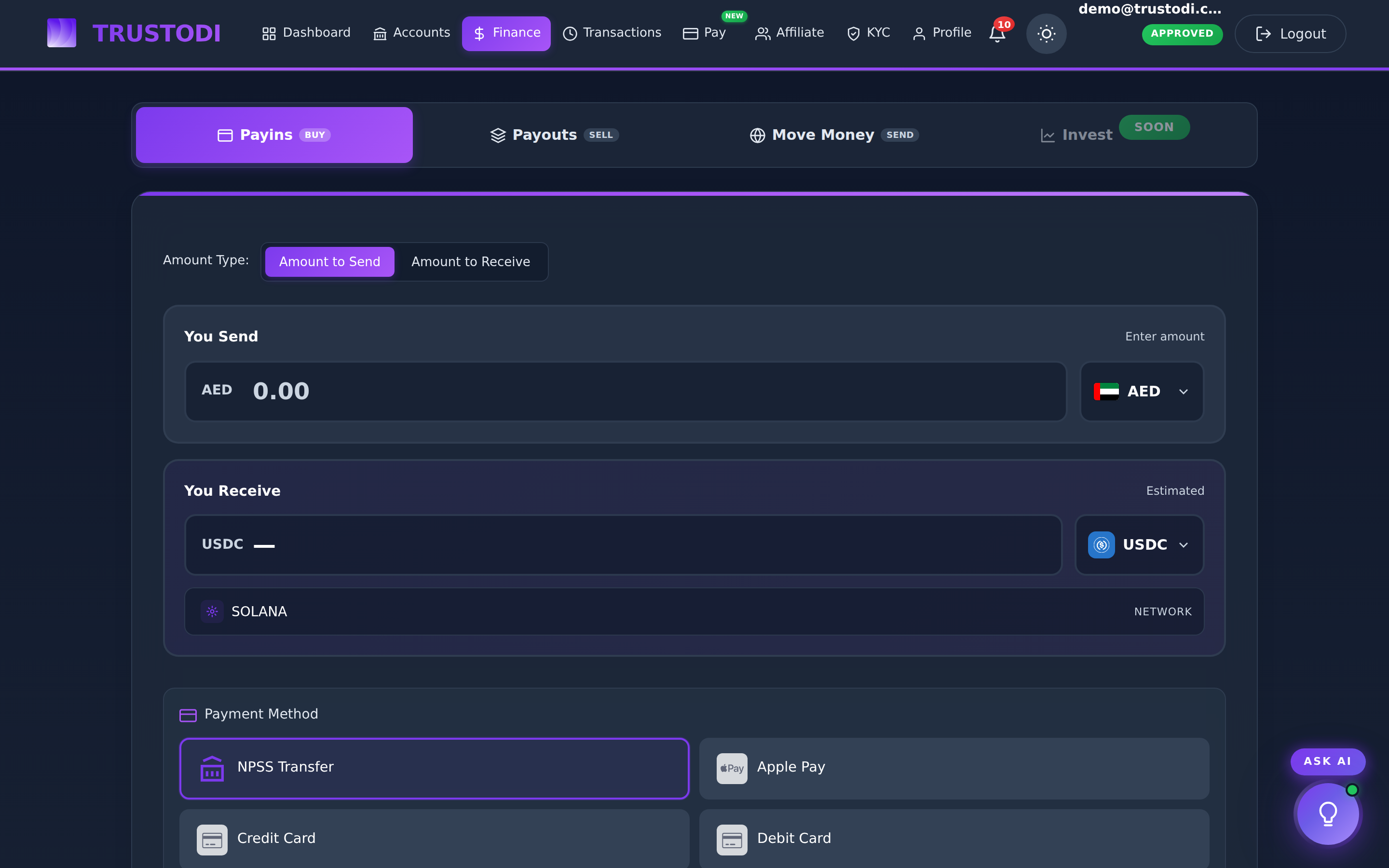1389x868 pixels.
Task: Open the Finance nav item
Action: 506,33
